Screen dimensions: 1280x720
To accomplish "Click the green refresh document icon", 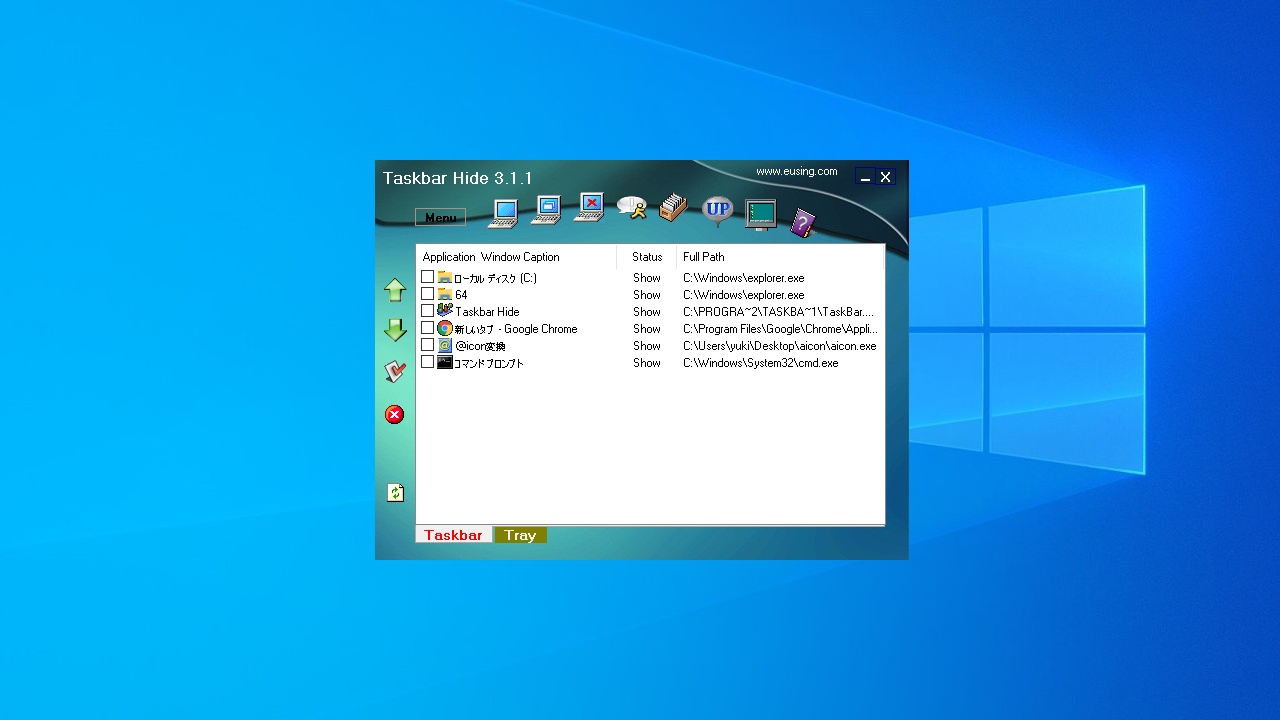I will (x=395, y=493).
